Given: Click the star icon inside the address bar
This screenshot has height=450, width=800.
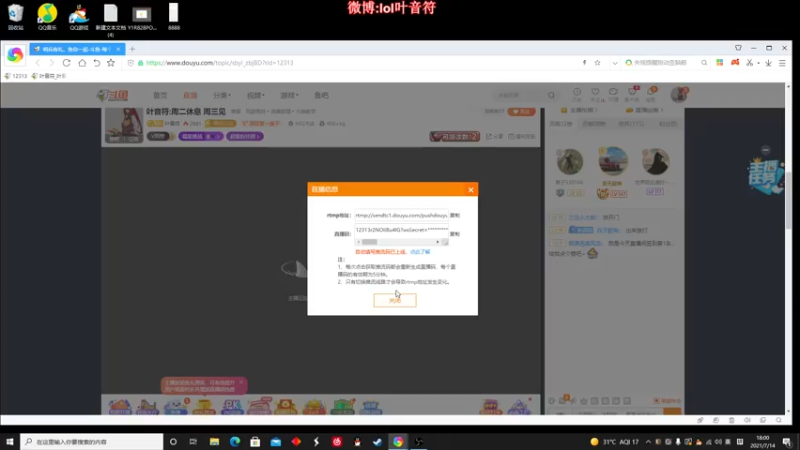Looking at the screenshot, I should click(x=597, y=63).
